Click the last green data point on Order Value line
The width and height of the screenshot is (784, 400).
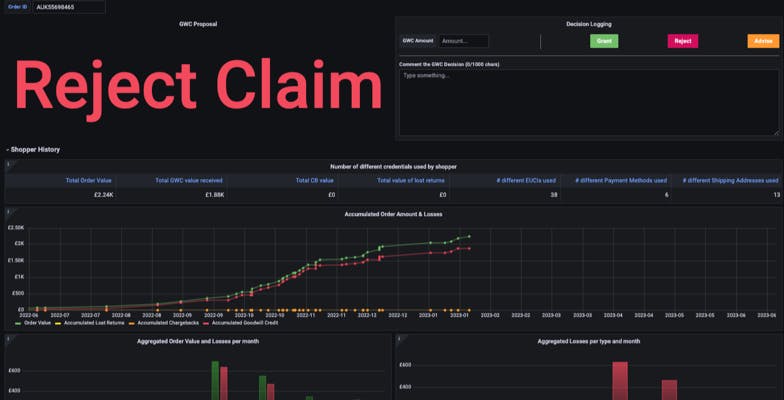[x=469, y=236]
